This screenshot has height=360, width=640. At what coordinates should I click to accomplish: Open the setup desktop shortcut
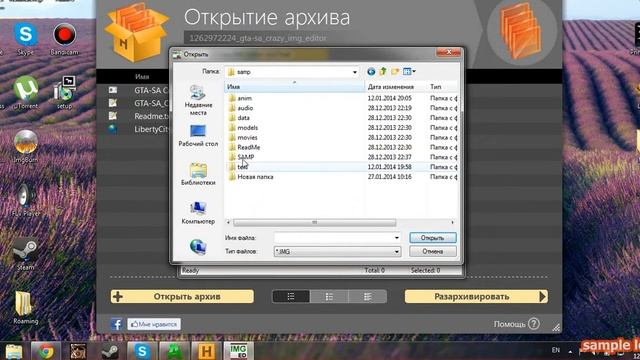pos(64,93)
